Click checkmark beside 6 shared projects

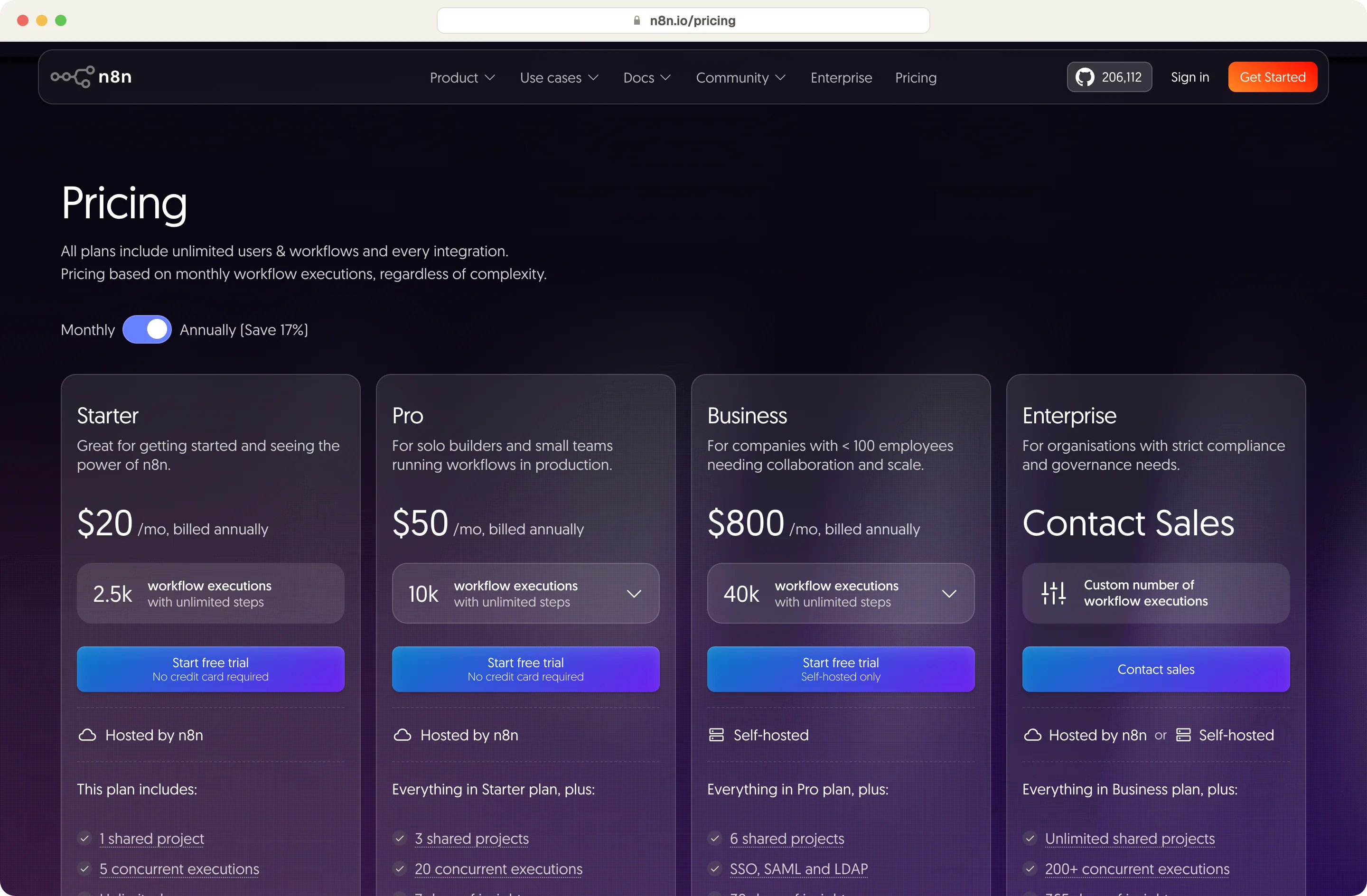click(x=714, y=839)
